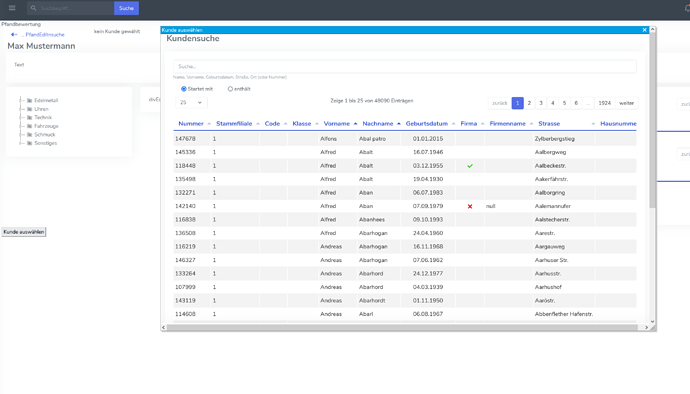Select customer row number 147678

click(x=405, y=139)
